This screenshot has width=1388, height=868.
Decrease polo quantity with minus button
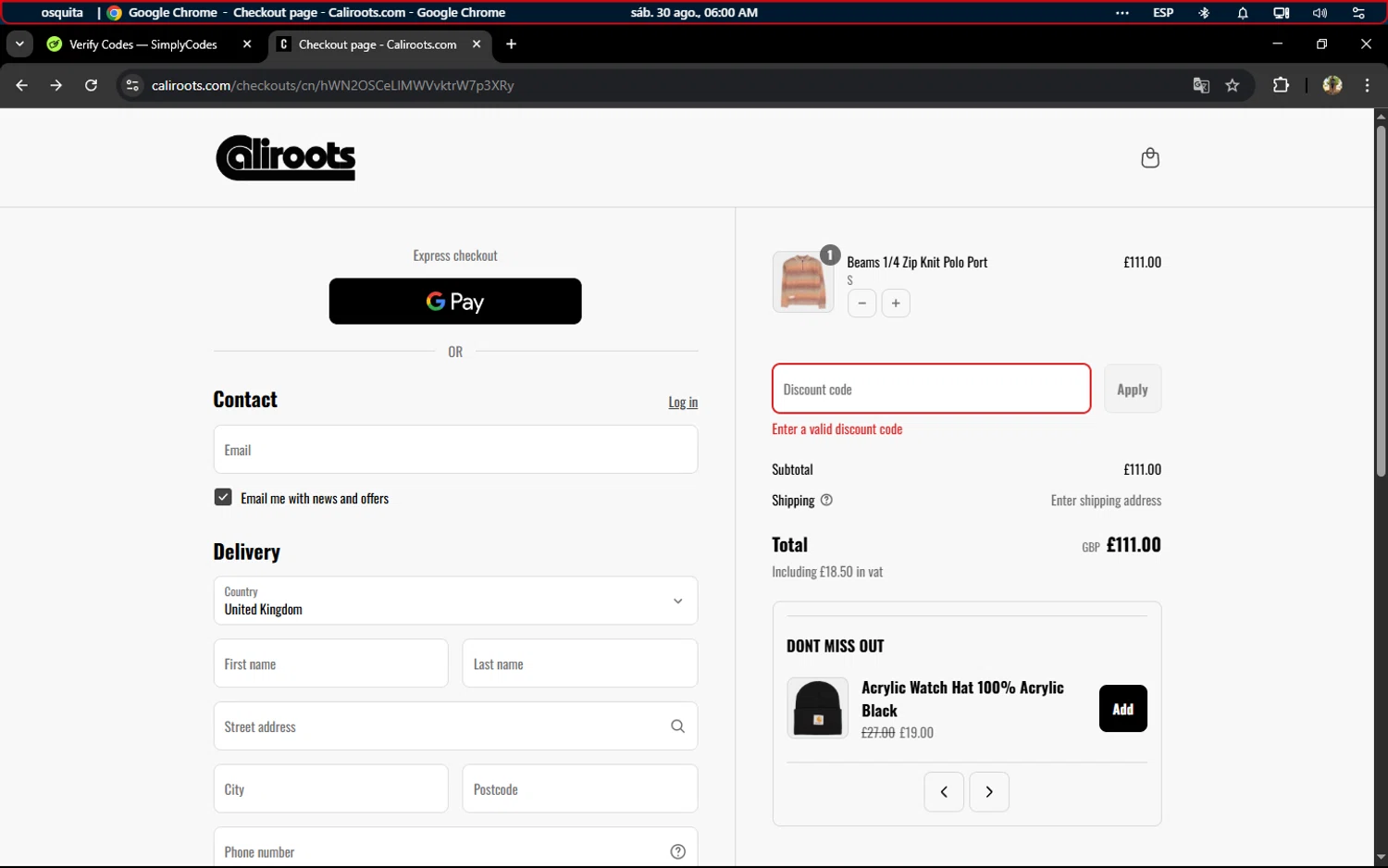pyautogui.click(x=861, y=304)
